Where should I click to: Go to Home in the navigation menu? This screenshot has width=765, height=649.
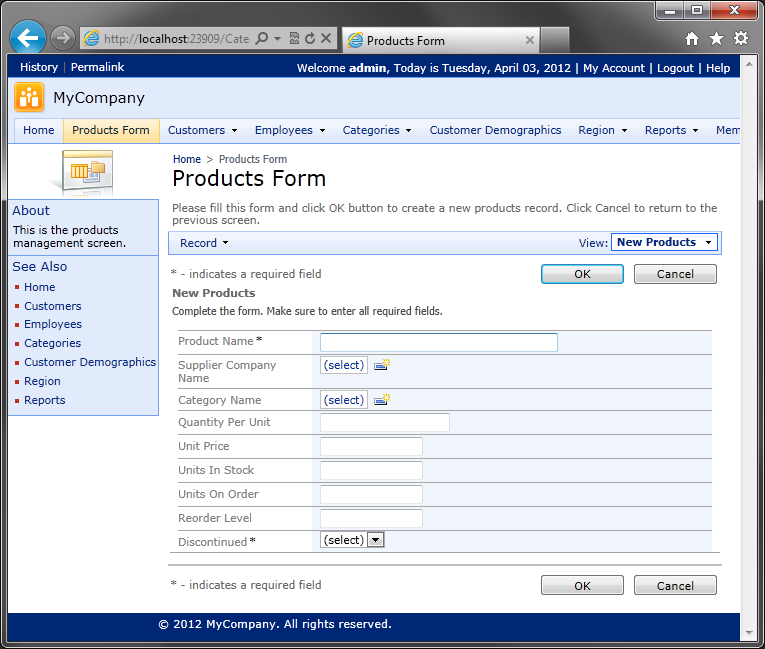coord(39,130)
